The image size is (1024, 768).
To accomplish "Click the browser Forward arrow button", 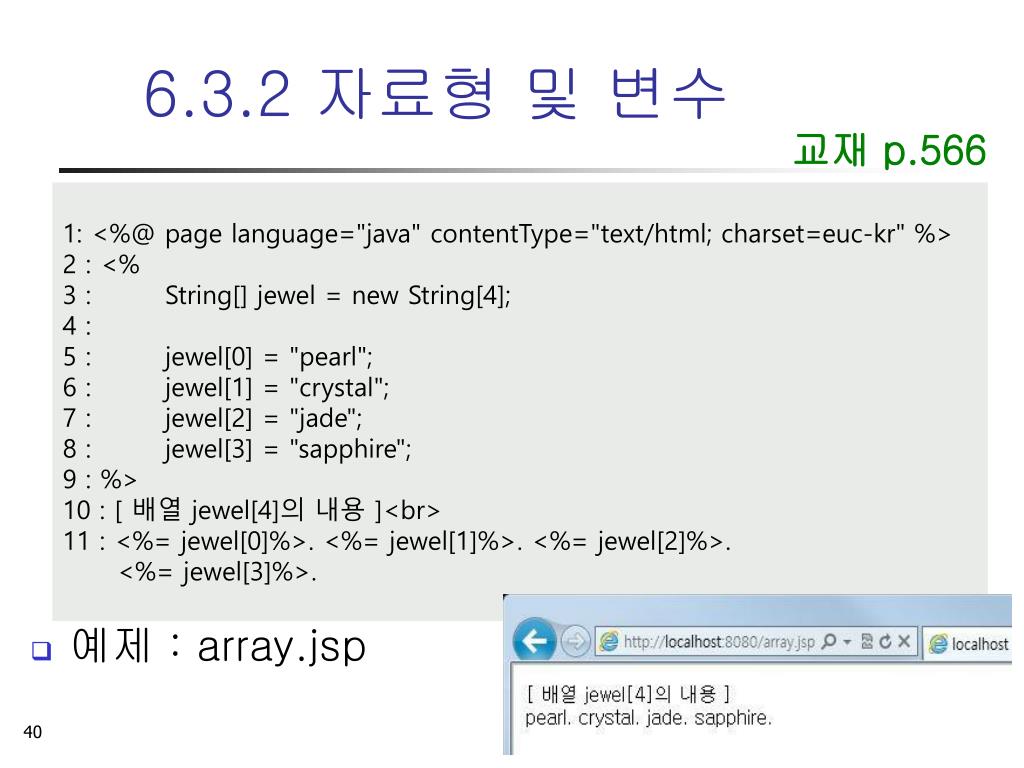I will click(x=575, y=641).
